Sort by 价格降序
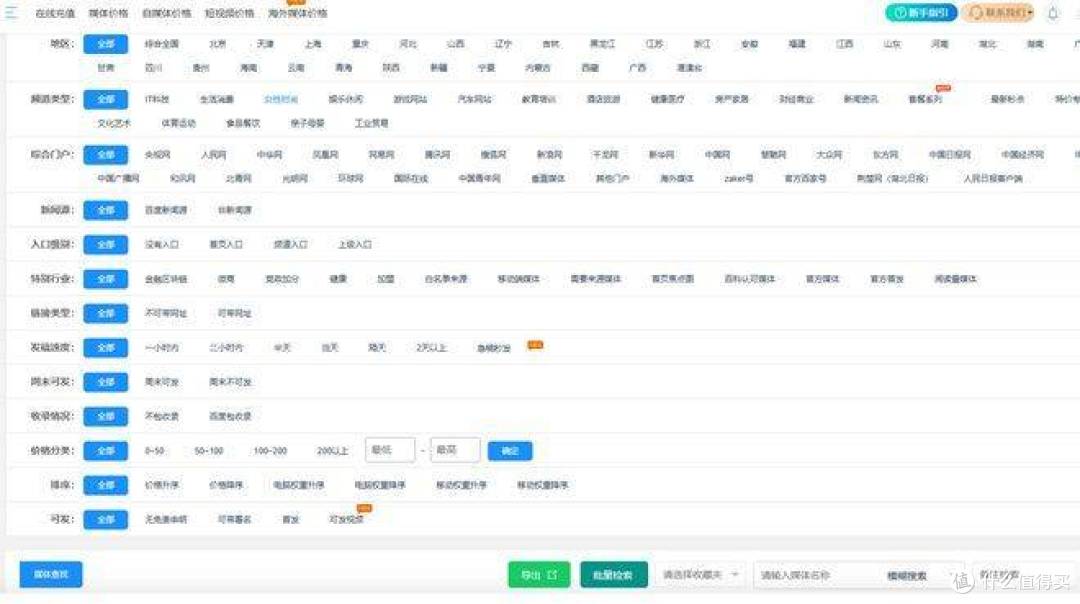1080x604 pixels. point(227,486)
